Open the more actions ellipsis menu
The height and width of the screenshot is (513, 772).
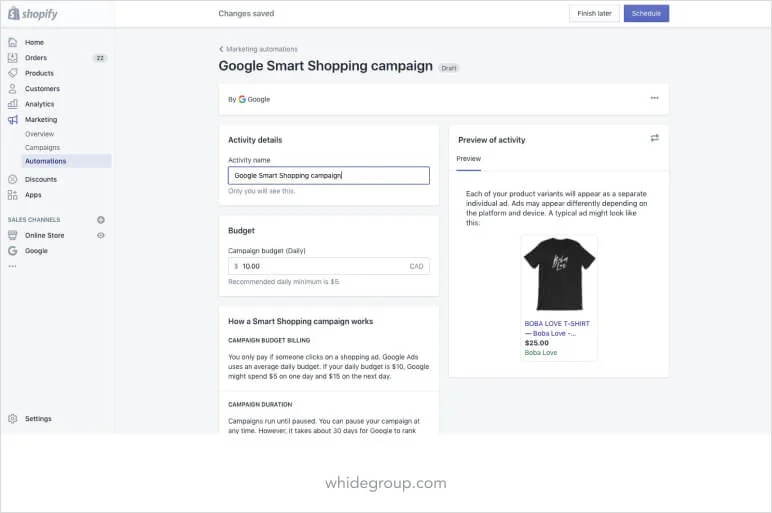(654, 98)
